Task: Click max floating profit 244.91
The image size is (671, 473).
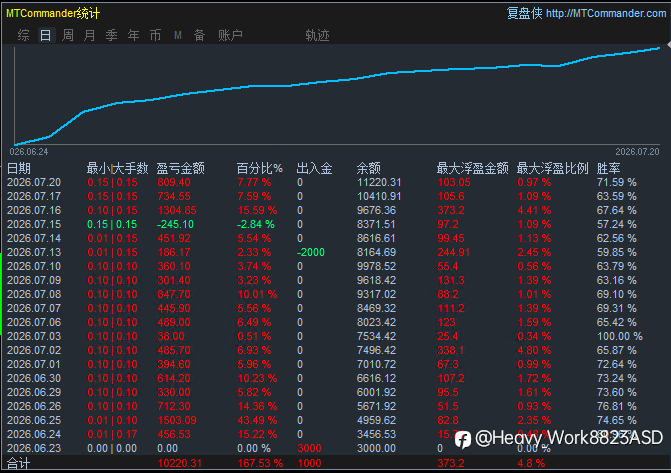Action: tap(454, 253)
